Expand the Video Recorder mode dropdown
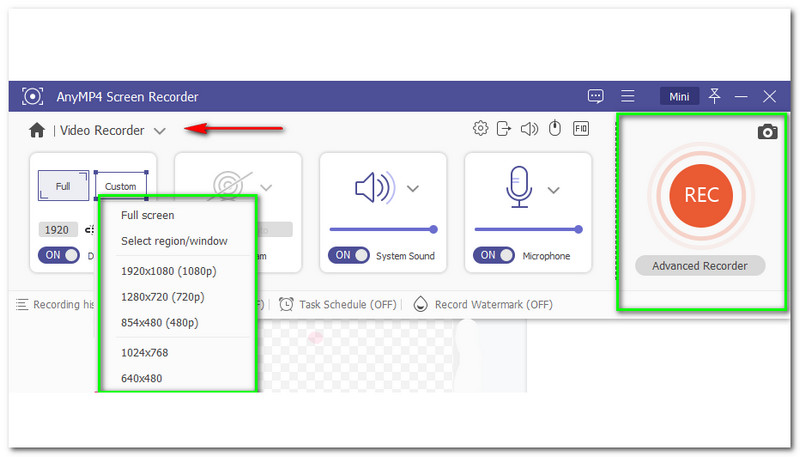Image resolution: width=800 pixels, height=457 pixels. point(160,131)
